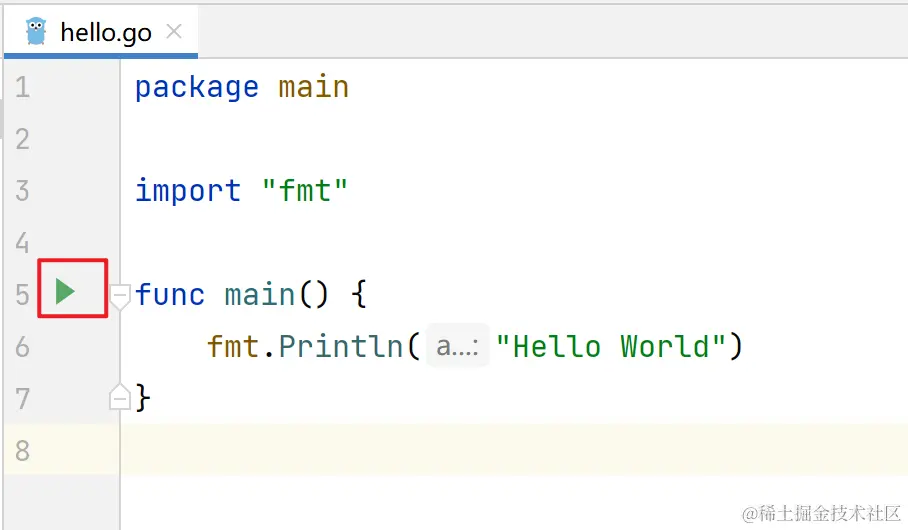The height and width of the screenshot is (530, 908).
Task: Click 'main()' function name on line 5
Action: click(277, 295)
